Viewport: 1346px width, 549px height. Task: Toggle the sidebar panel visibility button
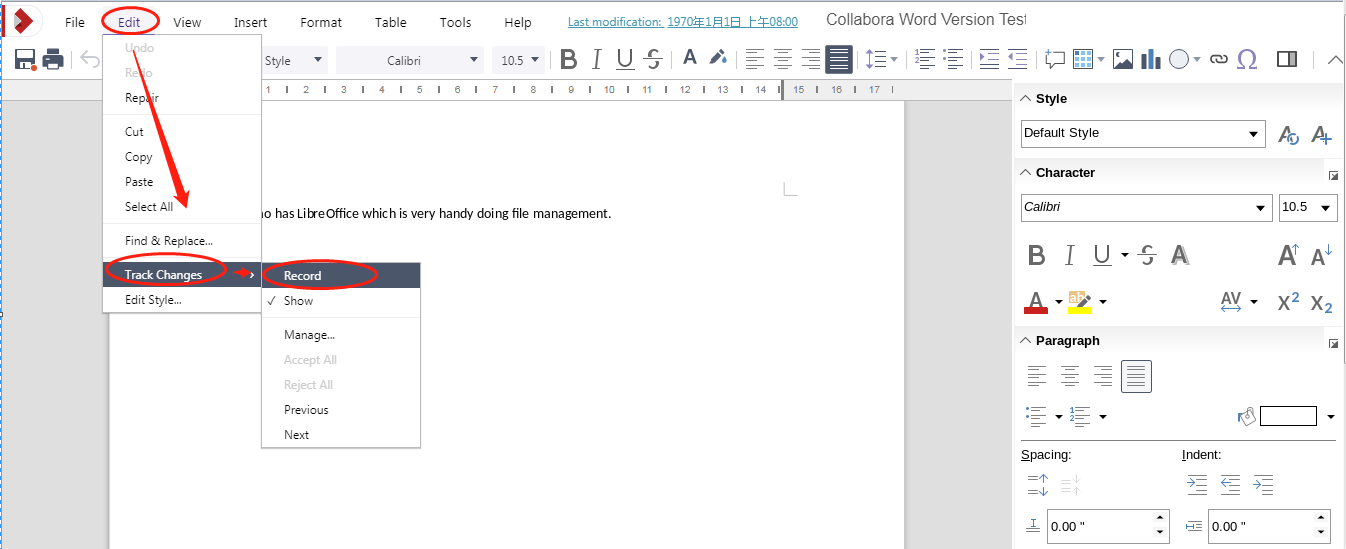[x=1288, y=60]
